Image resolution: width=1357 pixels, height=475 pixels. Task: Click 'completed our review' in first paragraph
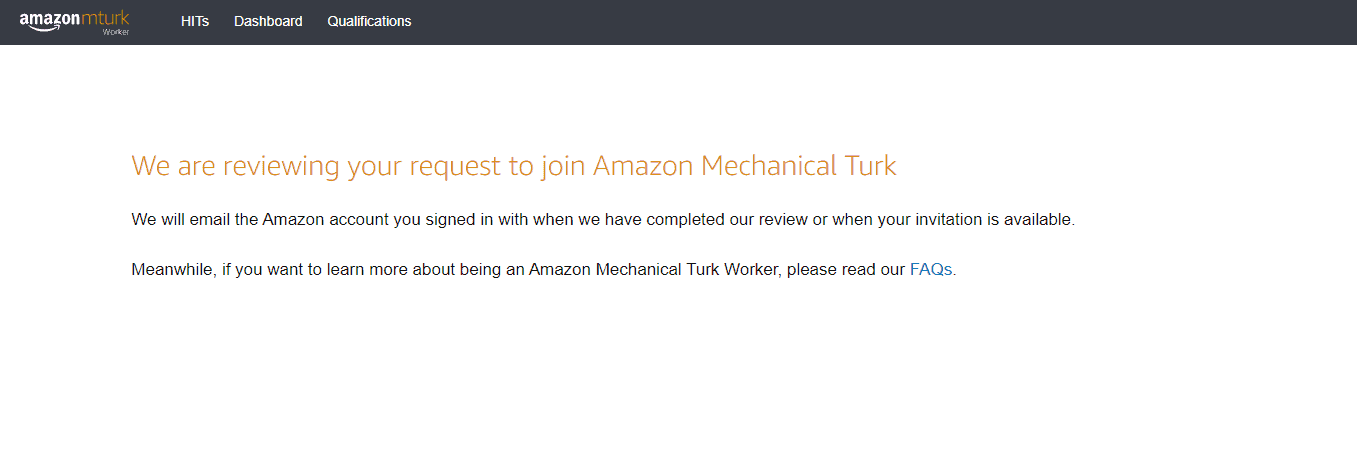pos(733,220)
